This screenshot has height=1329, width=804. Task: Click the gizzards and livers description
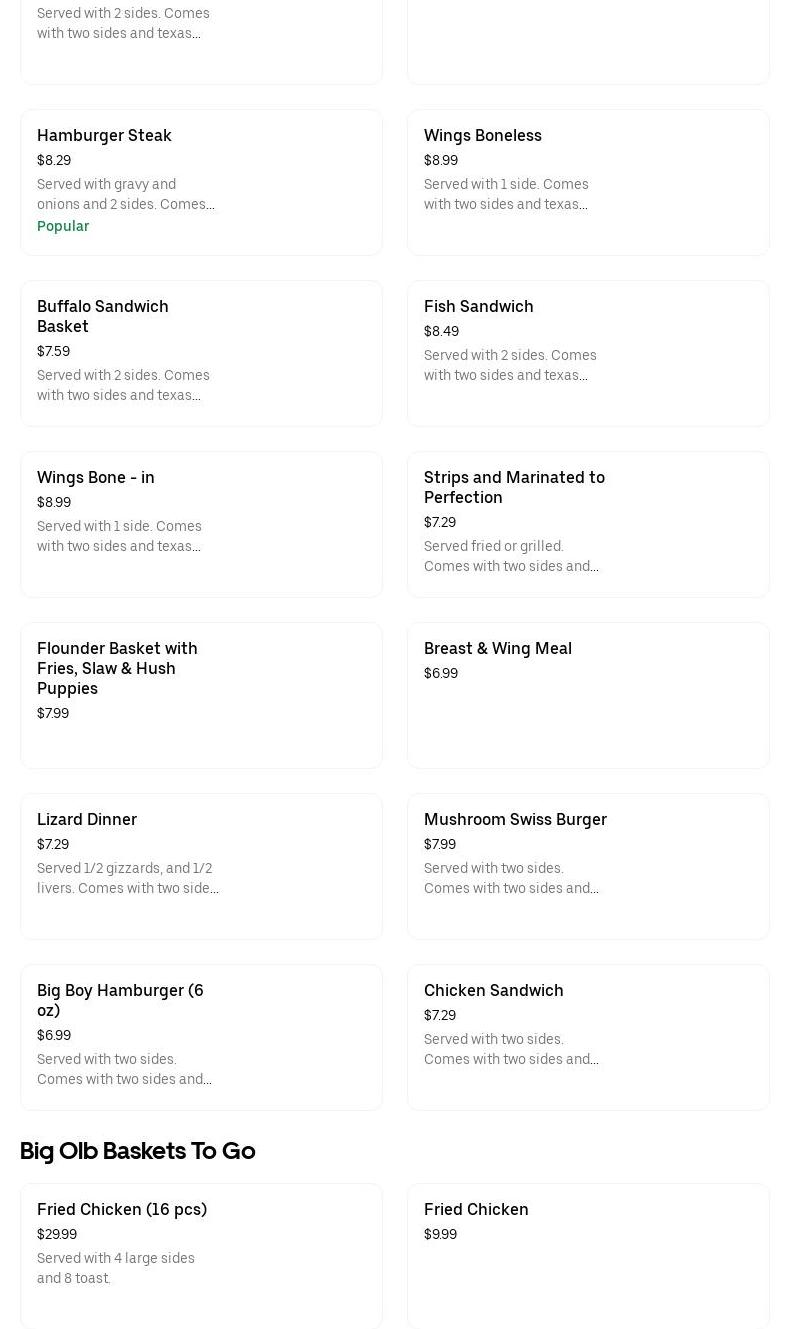tap(127, 878)
